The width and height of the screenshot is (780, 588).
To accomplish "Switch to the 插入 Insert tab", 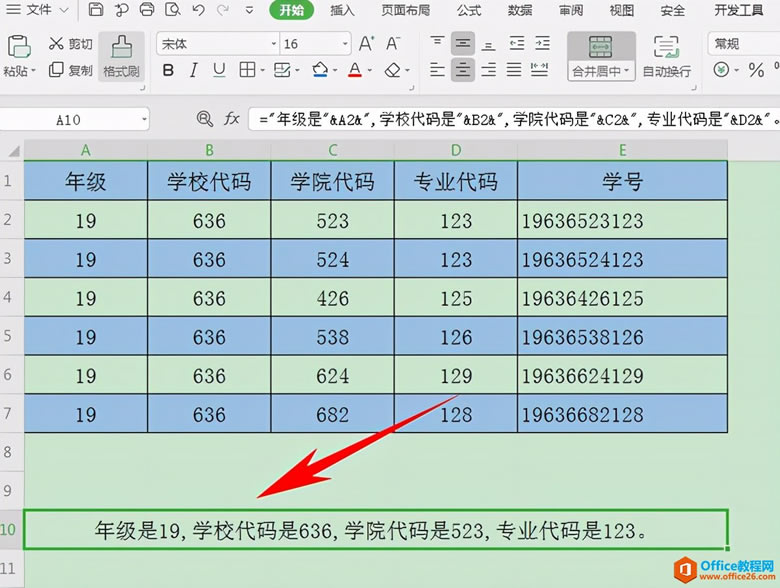I will point(342,10).
